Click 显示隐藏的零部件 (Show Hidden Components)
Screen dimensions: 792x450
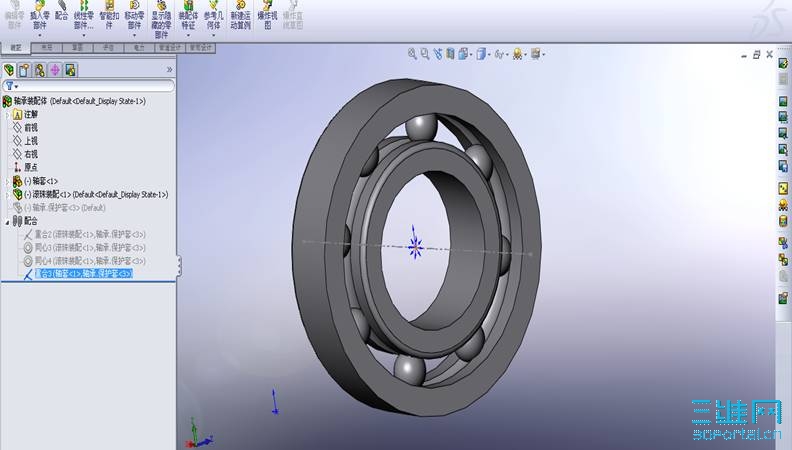click(x=161, y=19)
